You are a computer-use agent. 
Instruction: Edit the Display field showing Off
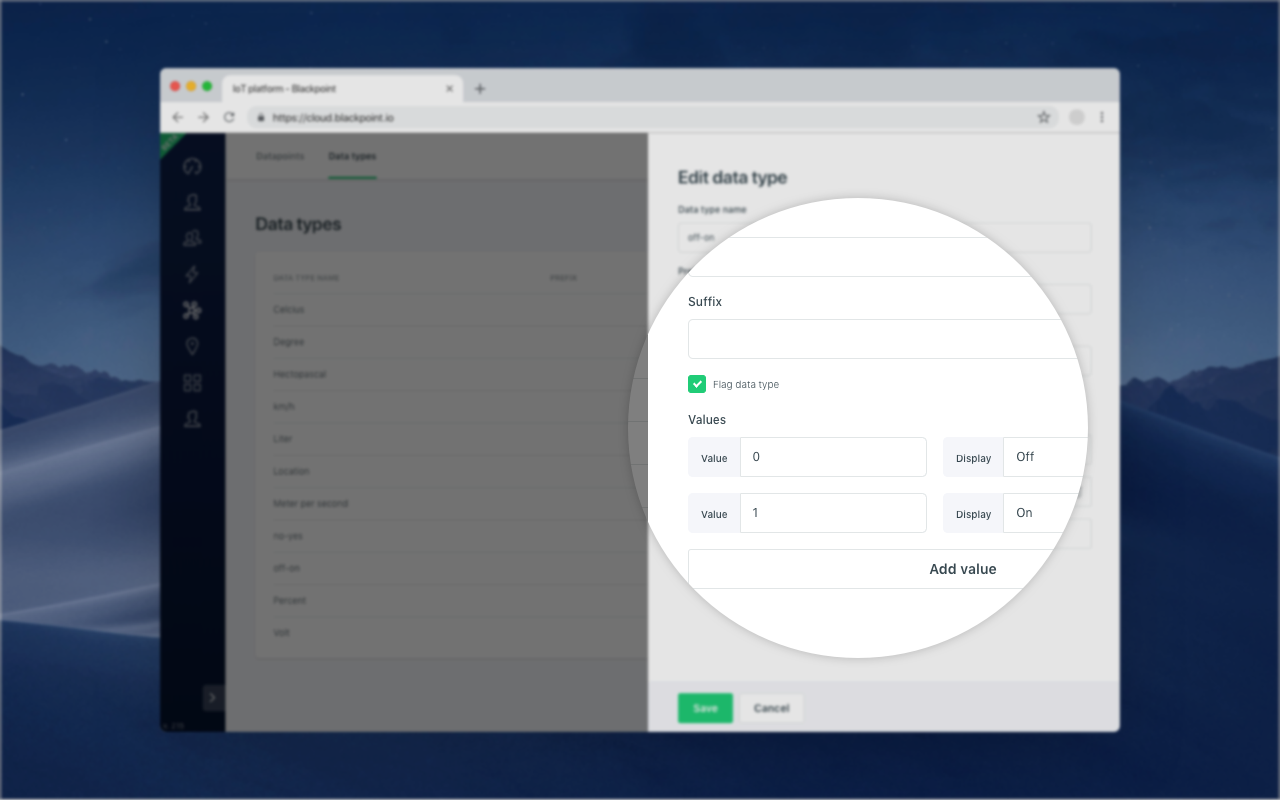click(x=1045, y=457)
